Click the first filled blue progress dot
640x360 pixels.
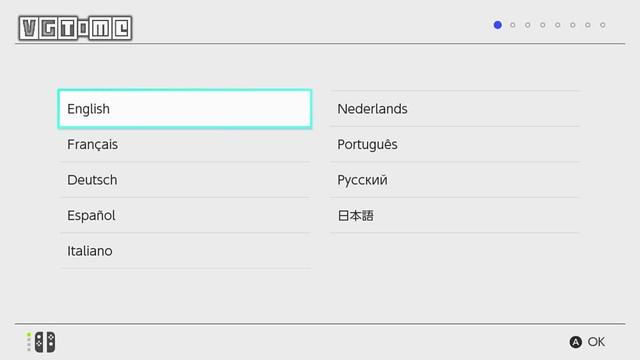[498, 25]
